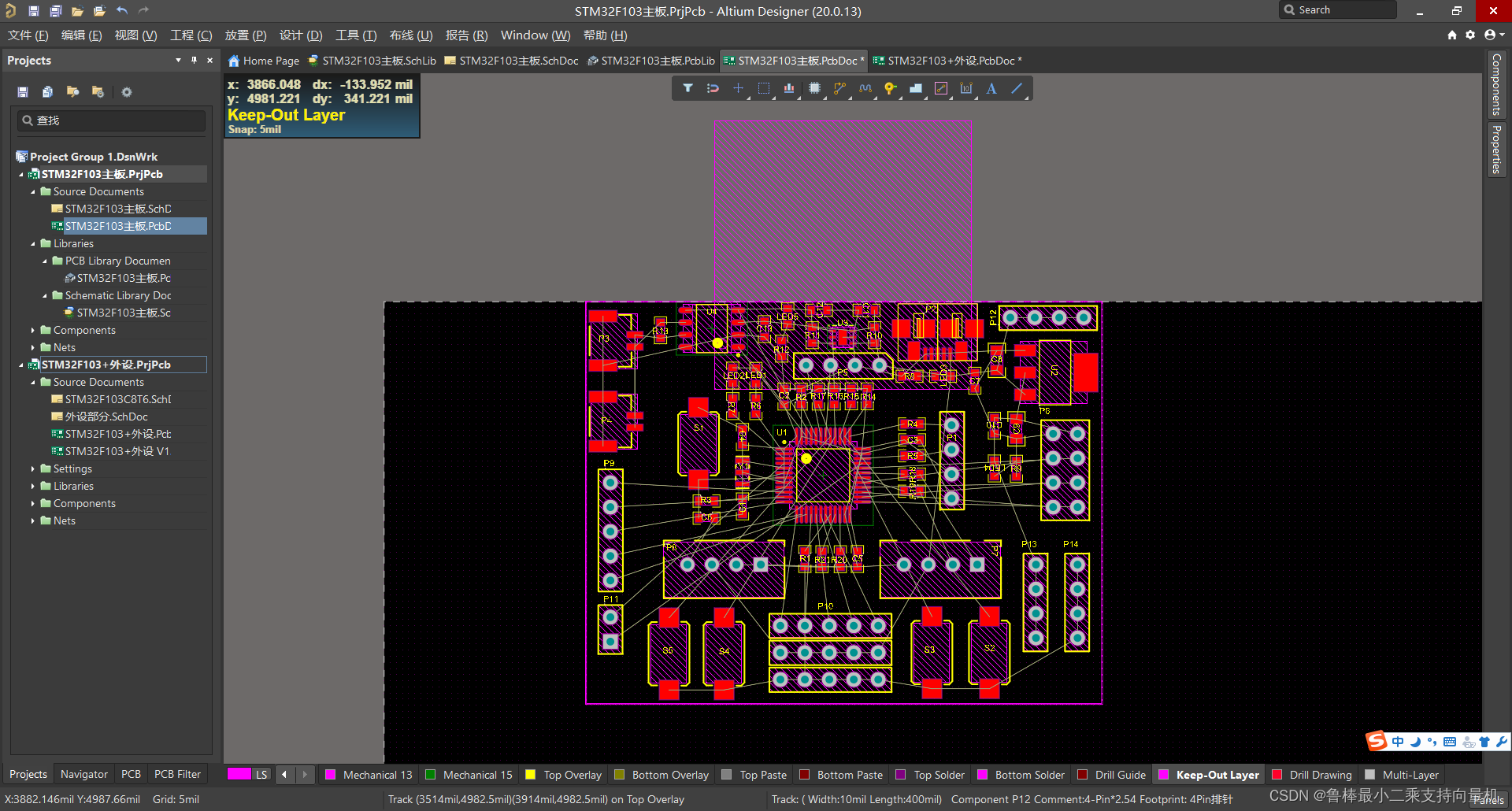
Task: Click the Move objects cross icon
Action: pos(738,88)
